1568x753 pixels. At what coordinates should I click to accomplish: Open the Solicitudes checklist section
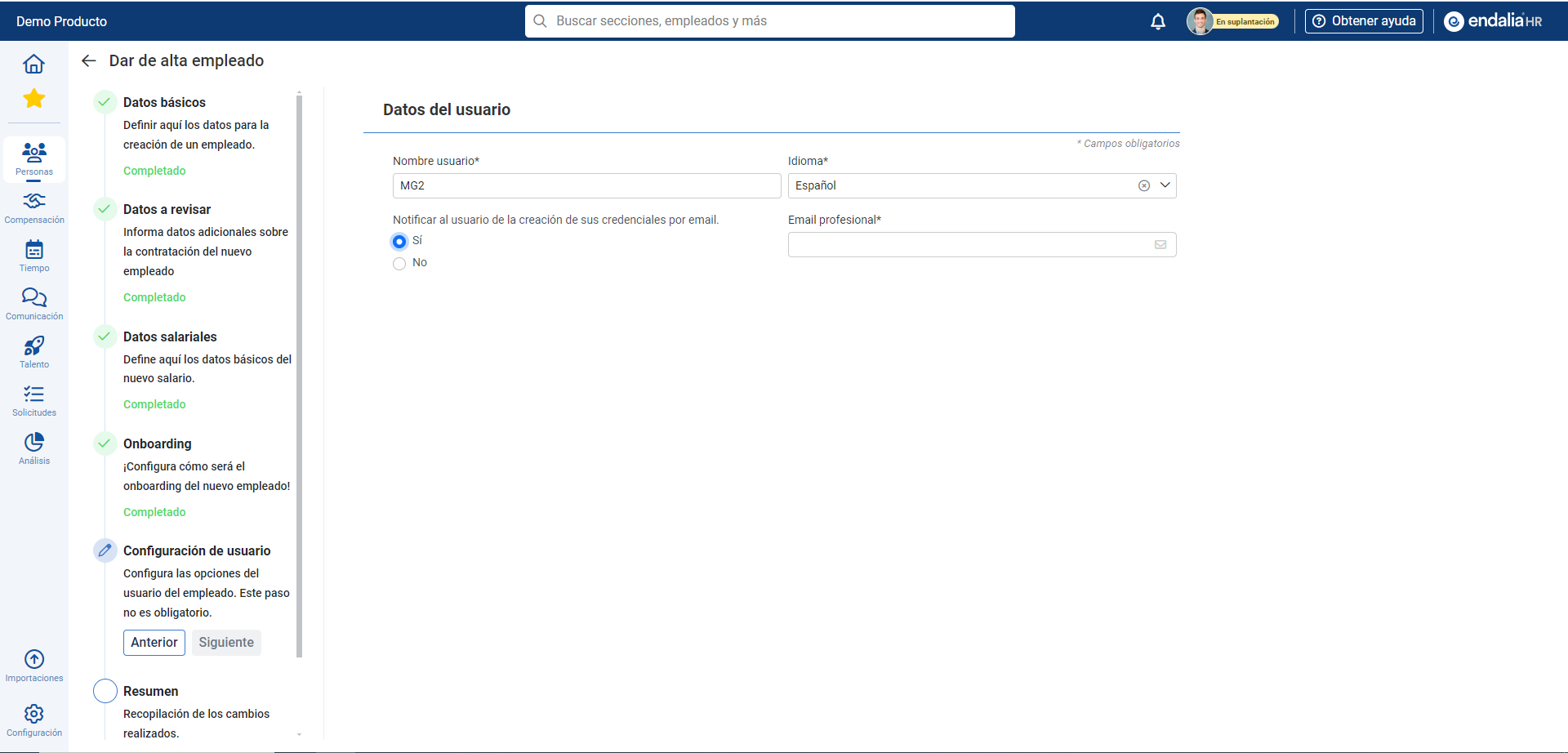click(34, 400)
